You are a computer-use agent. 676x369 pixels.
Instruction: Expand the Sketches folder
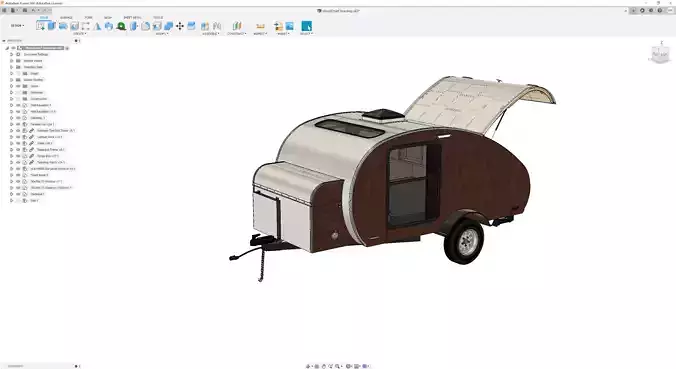[x=12, y=92]
